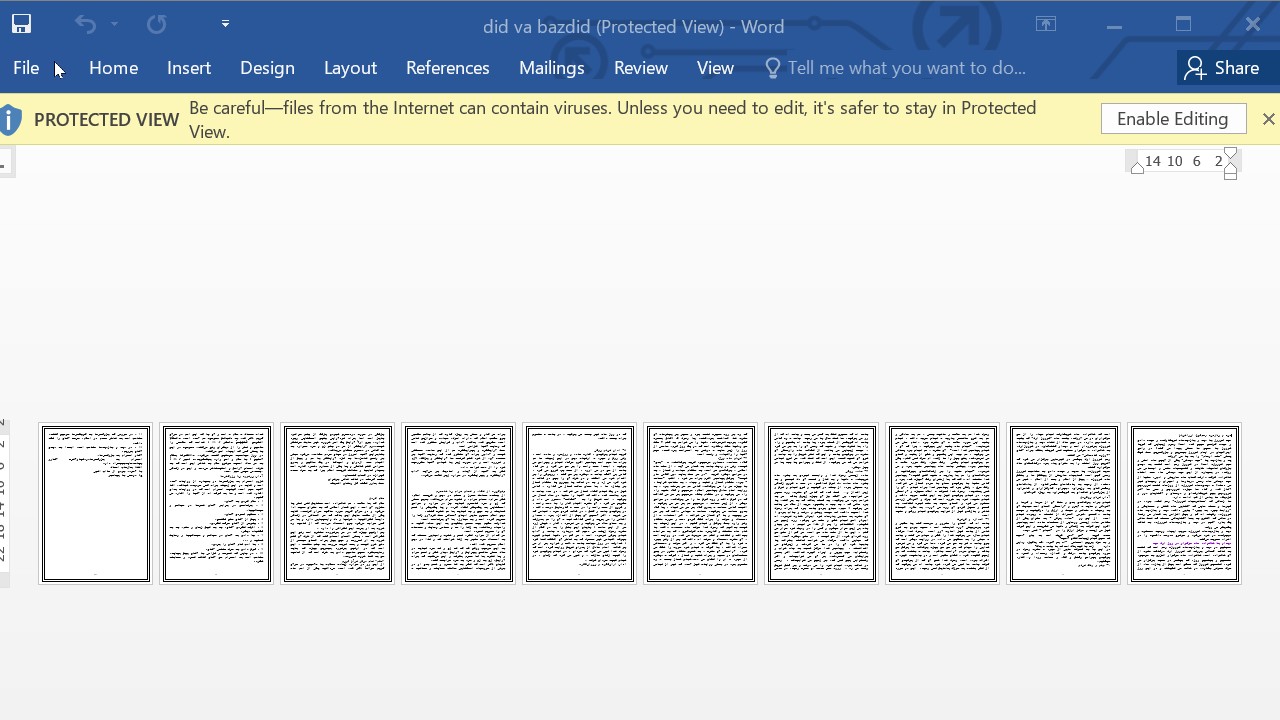Open the Review tab

pos(641,68)
